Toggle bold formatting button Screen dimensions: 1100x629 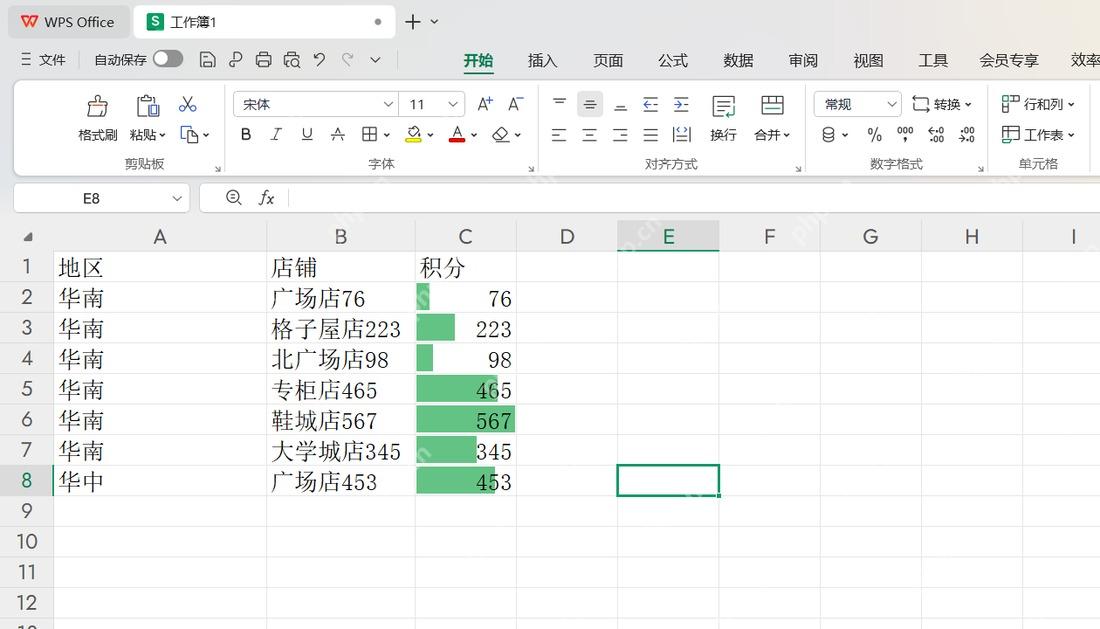pyautogui.click(x=246, y=135)
